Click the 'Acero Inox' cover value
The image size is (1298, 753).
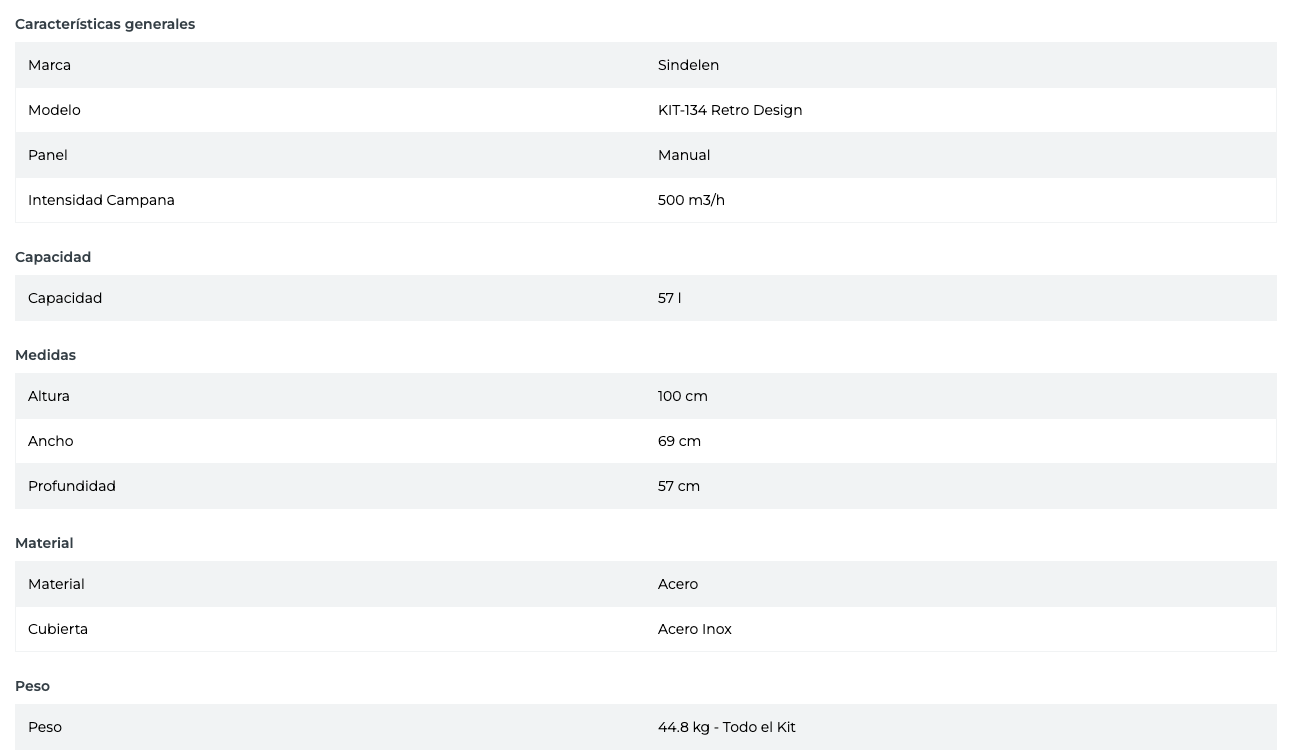click(x=694, y=629)
